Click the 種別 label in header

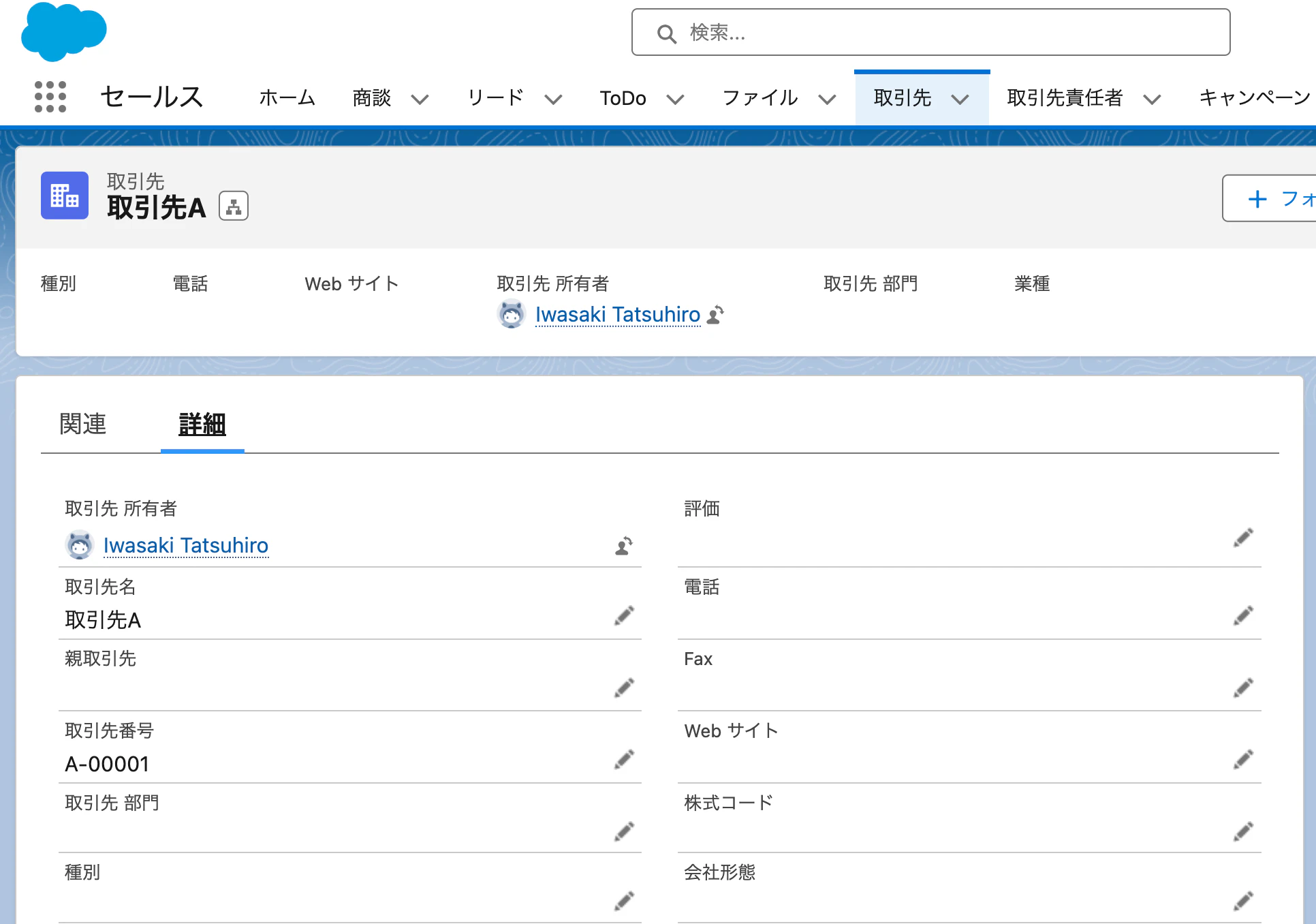coord(59,283)
